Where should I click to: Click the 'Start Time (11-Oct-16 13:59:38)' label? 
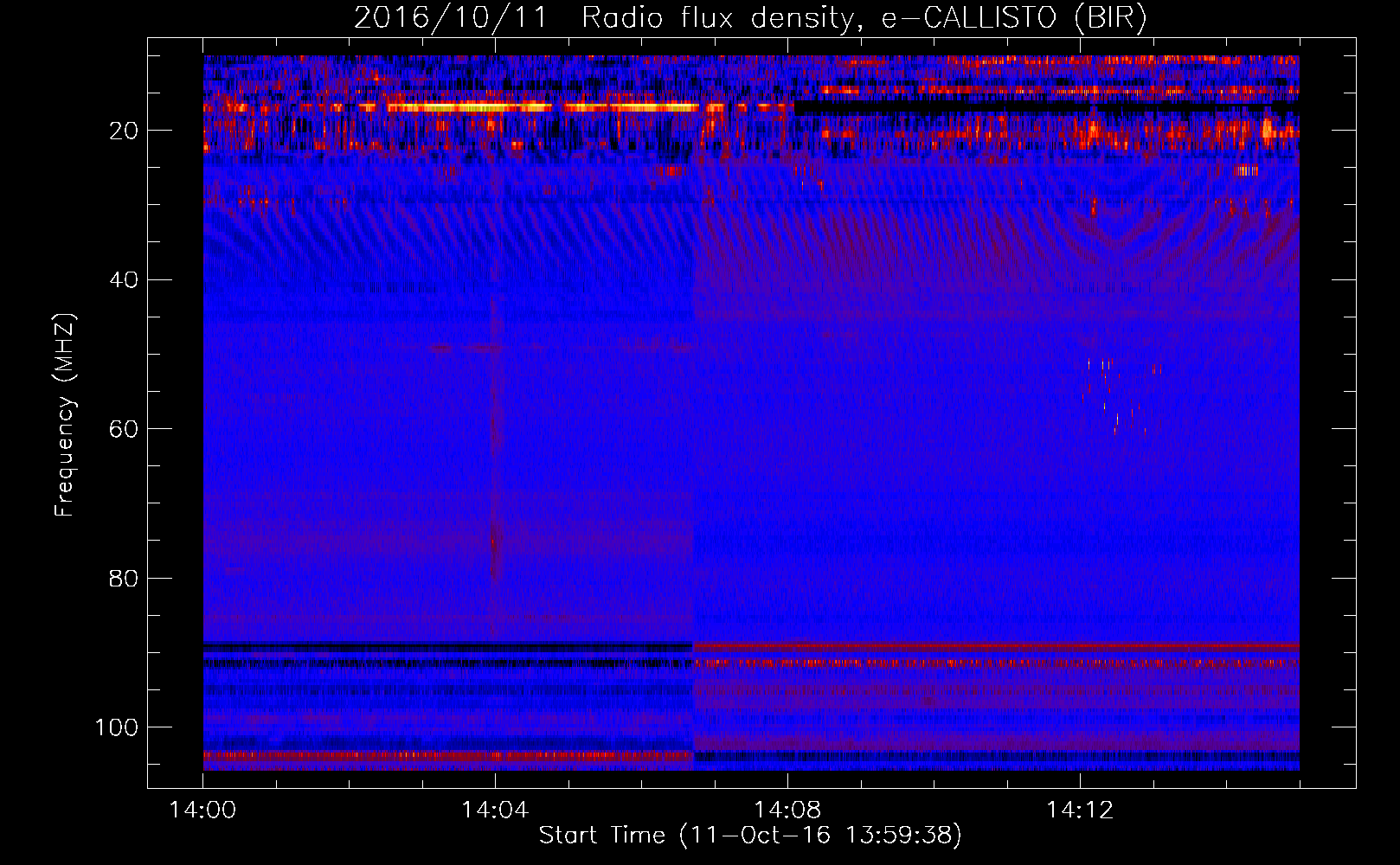750,836
